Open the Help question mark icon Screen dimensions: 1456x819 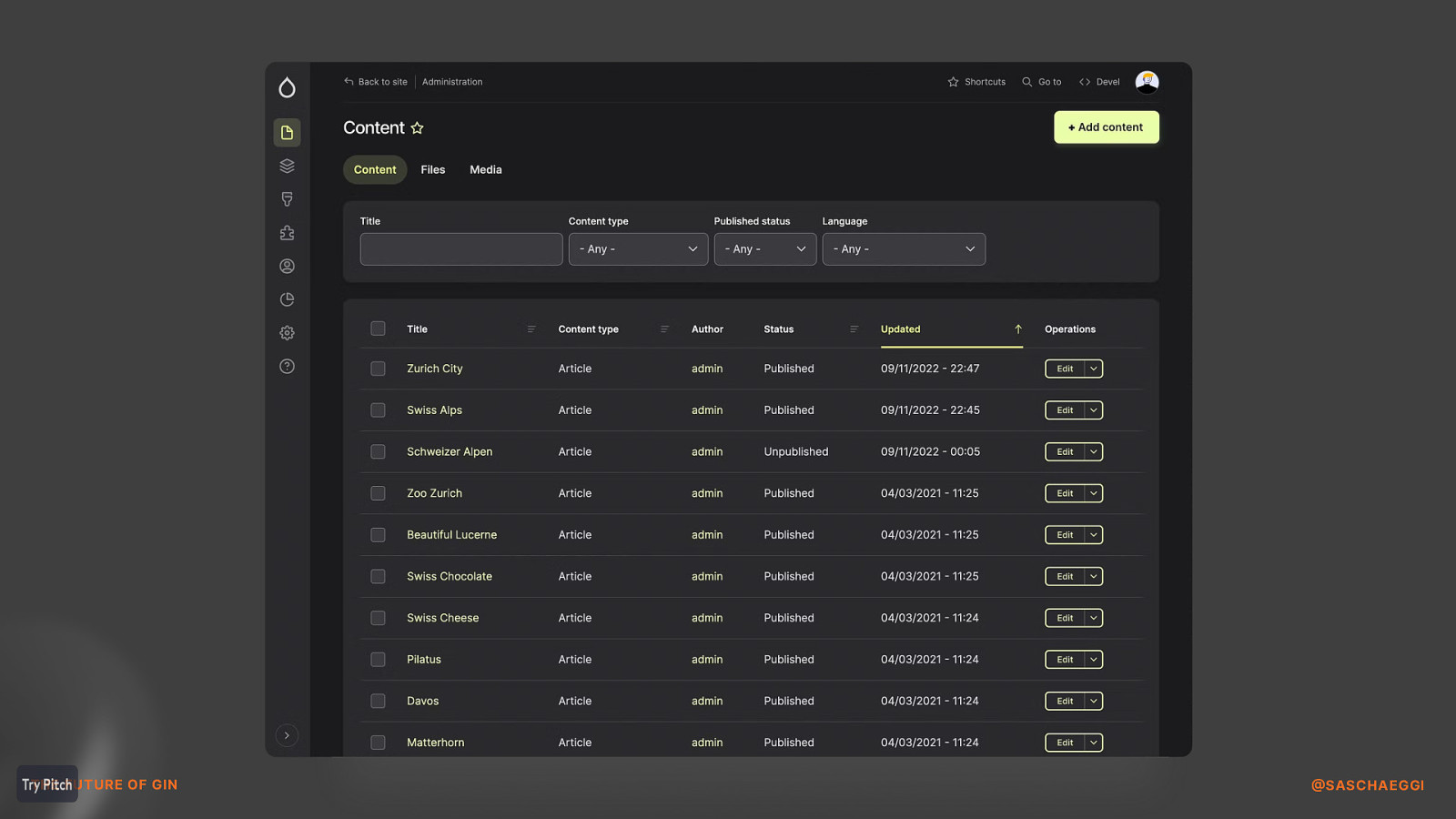(287, 366)
